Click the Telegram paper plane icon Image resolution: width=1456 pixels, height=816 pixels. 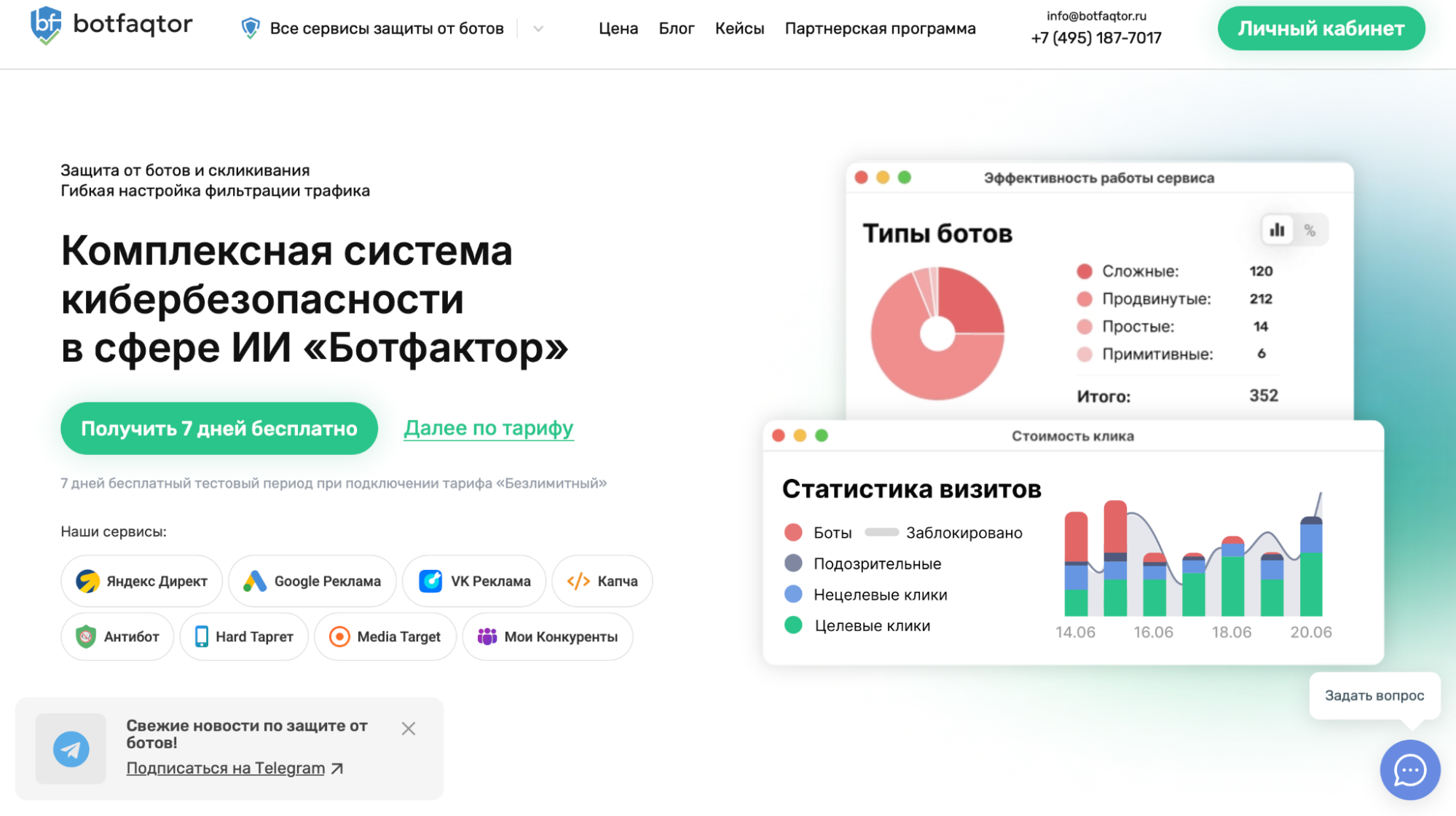point(70,749)
